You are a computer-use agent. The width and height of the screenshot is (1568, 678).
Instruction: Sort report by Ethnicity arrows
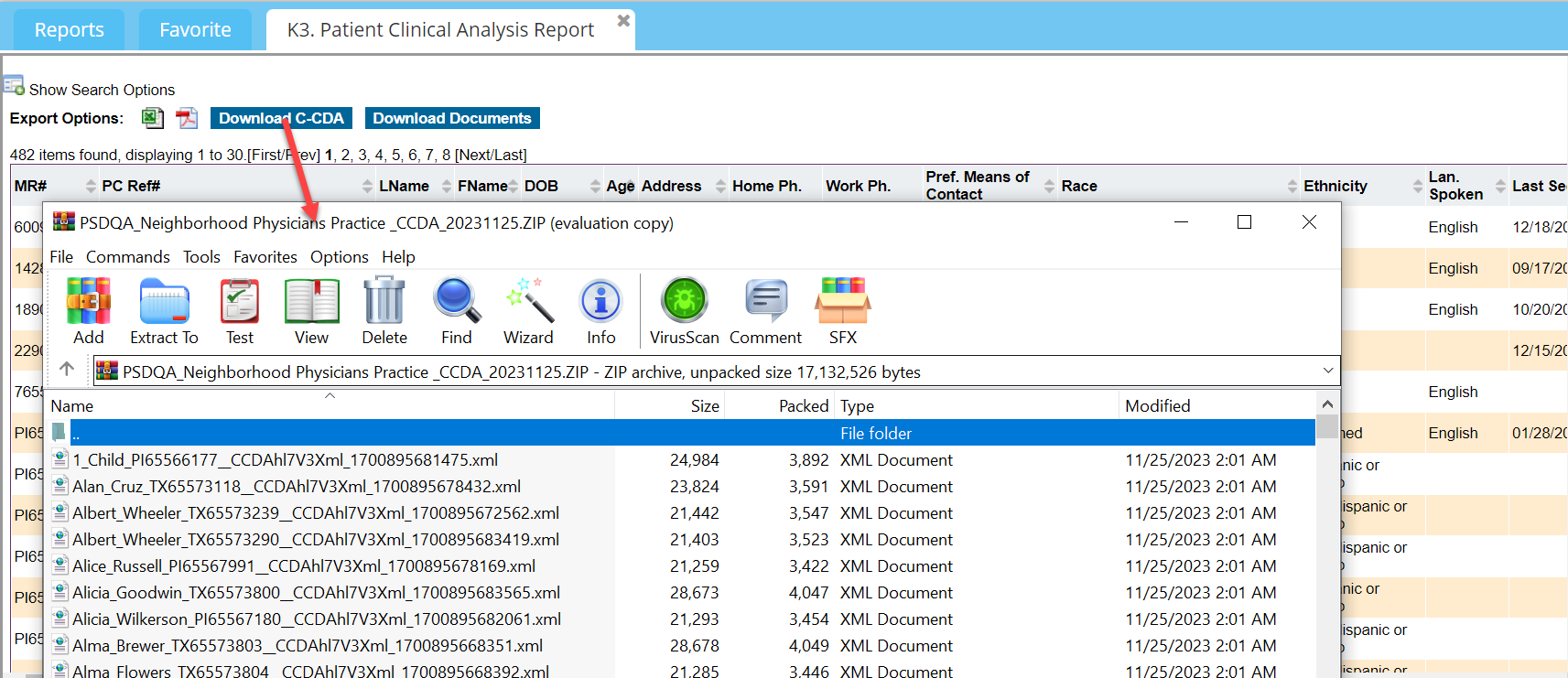pyautogui.click(x=1418, y=187)
